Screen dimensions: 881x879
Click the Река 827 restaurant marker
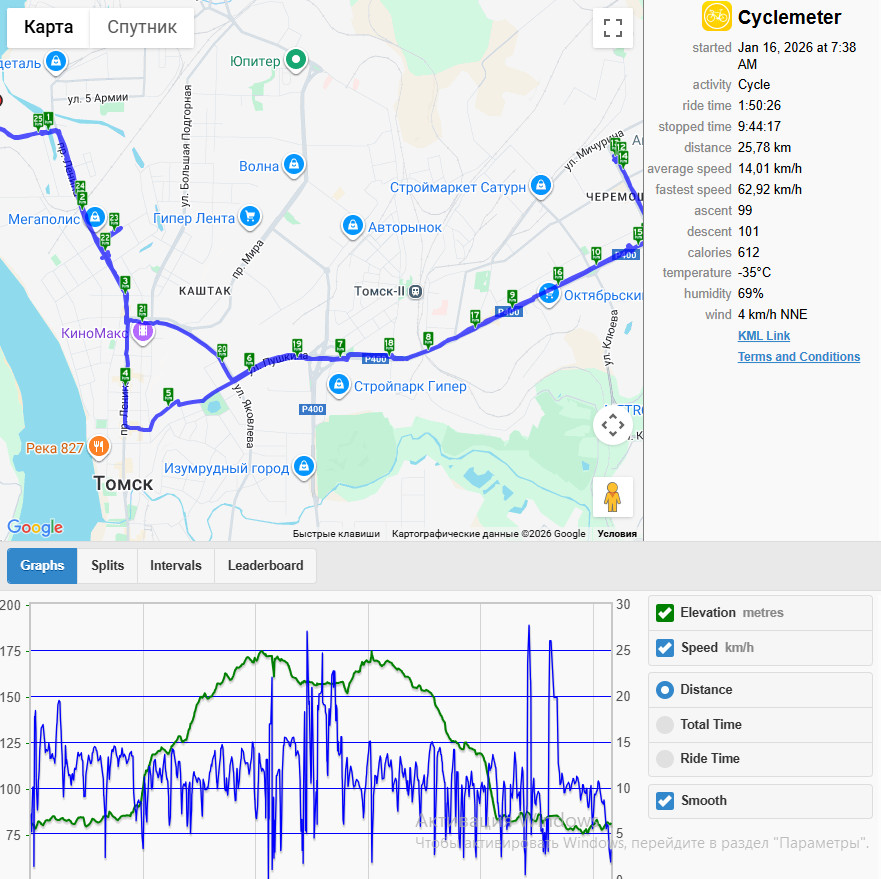click(x=99, y=448)
